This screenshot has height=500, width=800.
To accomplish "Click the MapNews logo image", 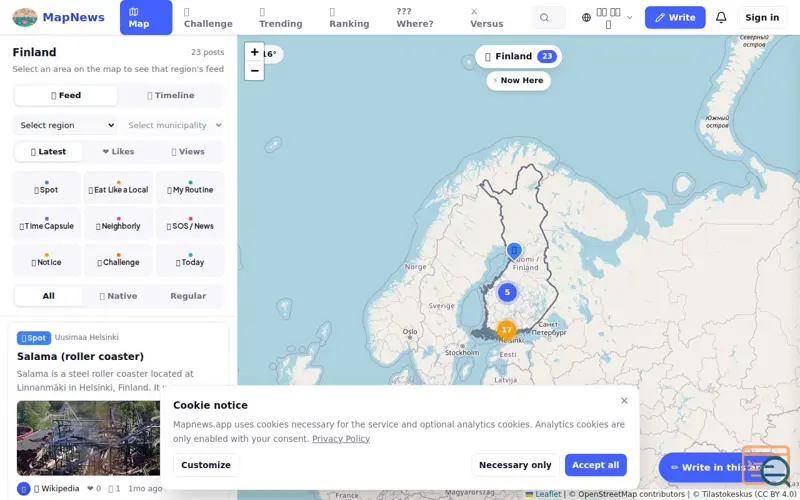I will (x=24, y=17).
